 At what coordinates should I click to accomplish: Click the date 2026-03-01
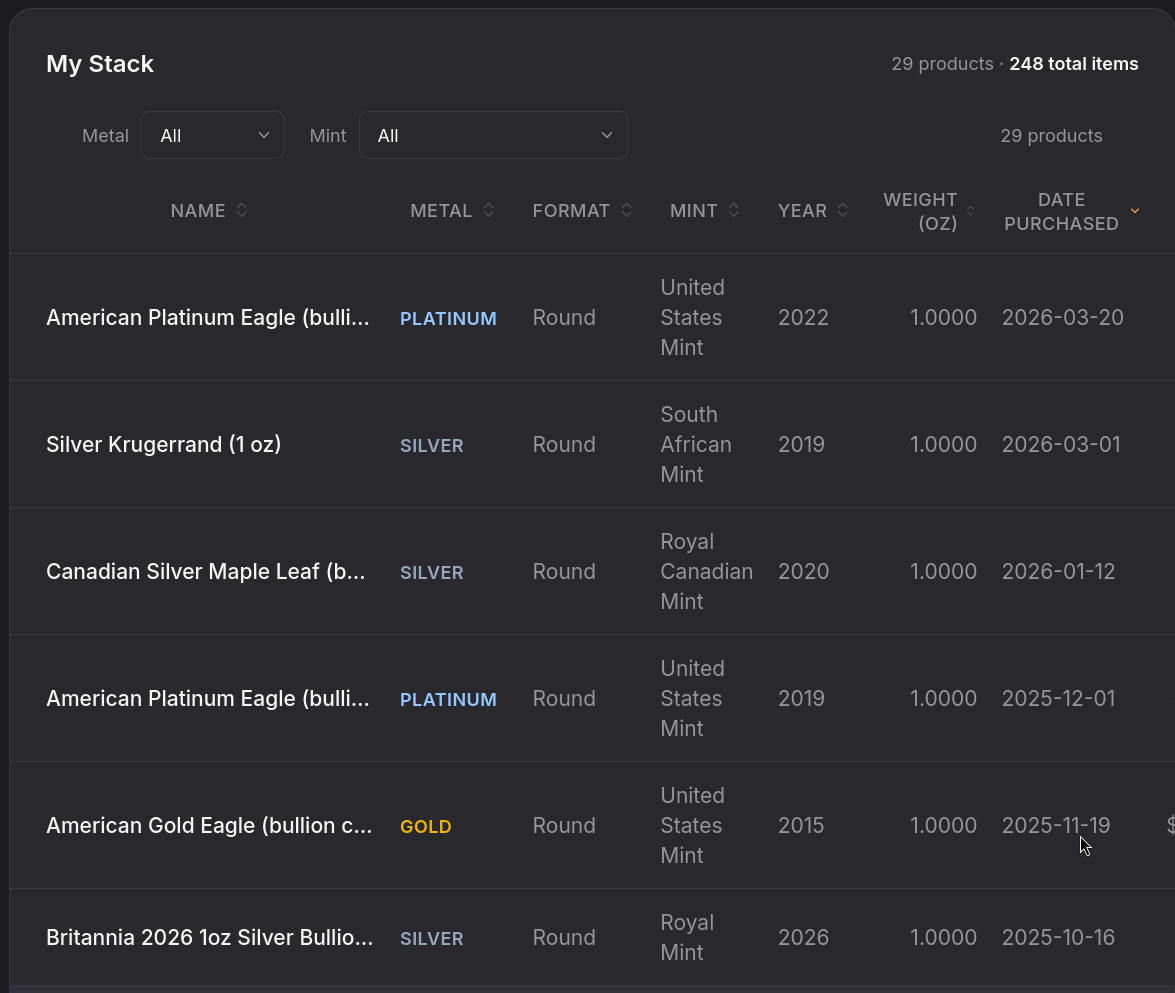click(1061, 444)
